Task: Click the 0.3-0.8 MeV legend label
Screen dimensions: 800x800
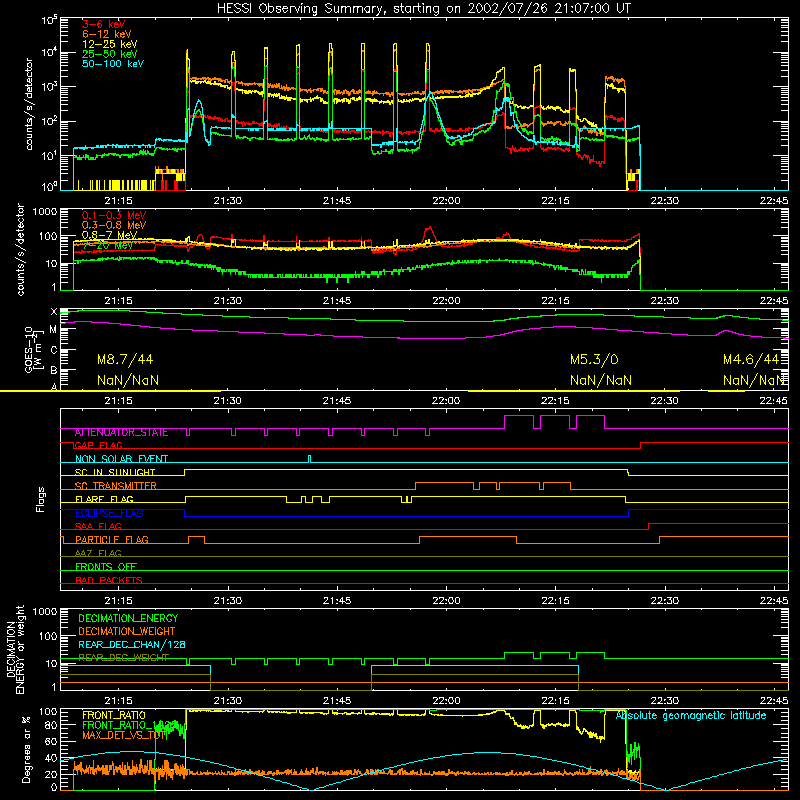Action: point(114,225)
